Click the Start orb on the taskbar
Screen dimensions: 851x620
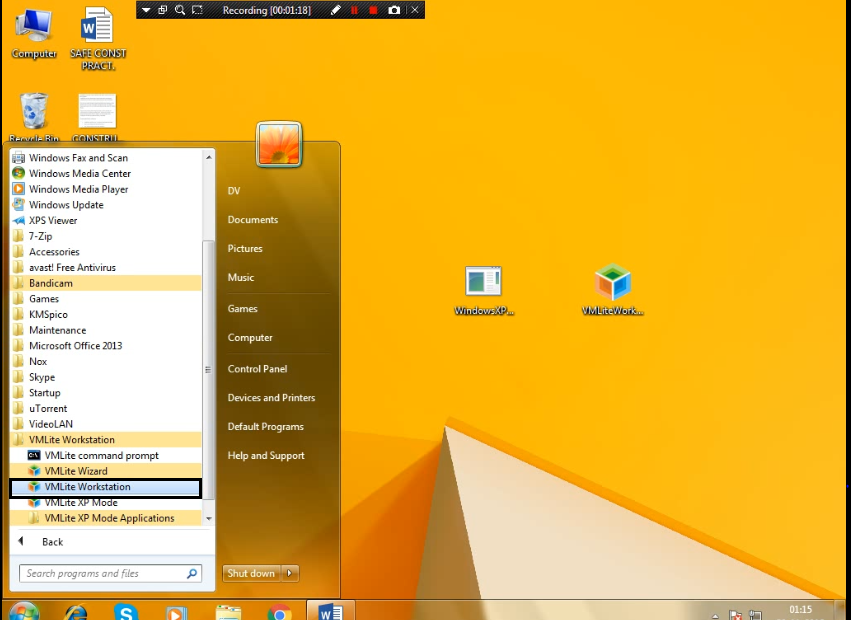pyautogui.click(x=24, y=611)
